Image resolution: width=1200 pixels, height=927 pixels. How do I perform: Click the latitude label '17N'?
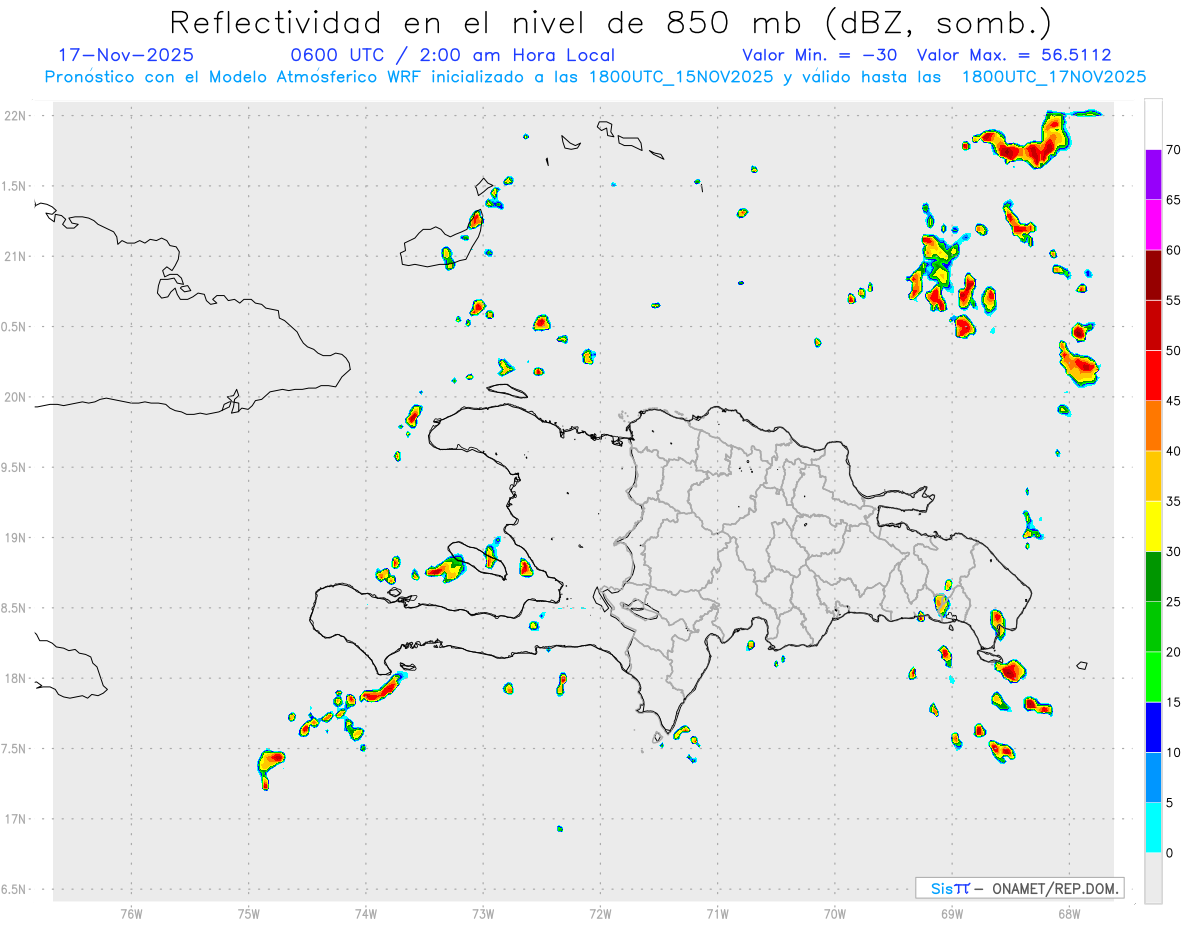click(16, 819)
